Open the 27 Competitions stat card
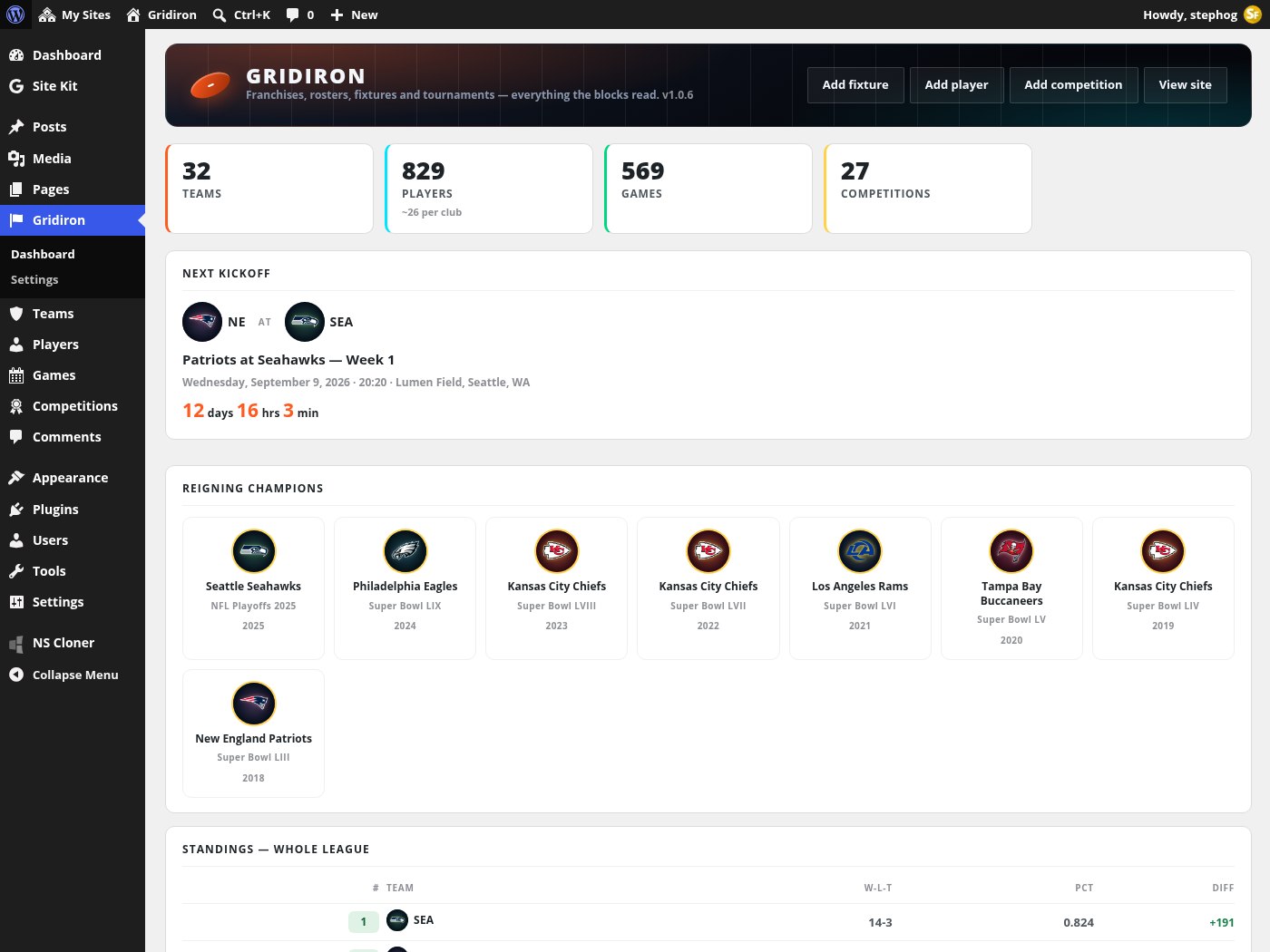Image resolution: width=1270 pixels, height=952 pixels. [928, 189]
